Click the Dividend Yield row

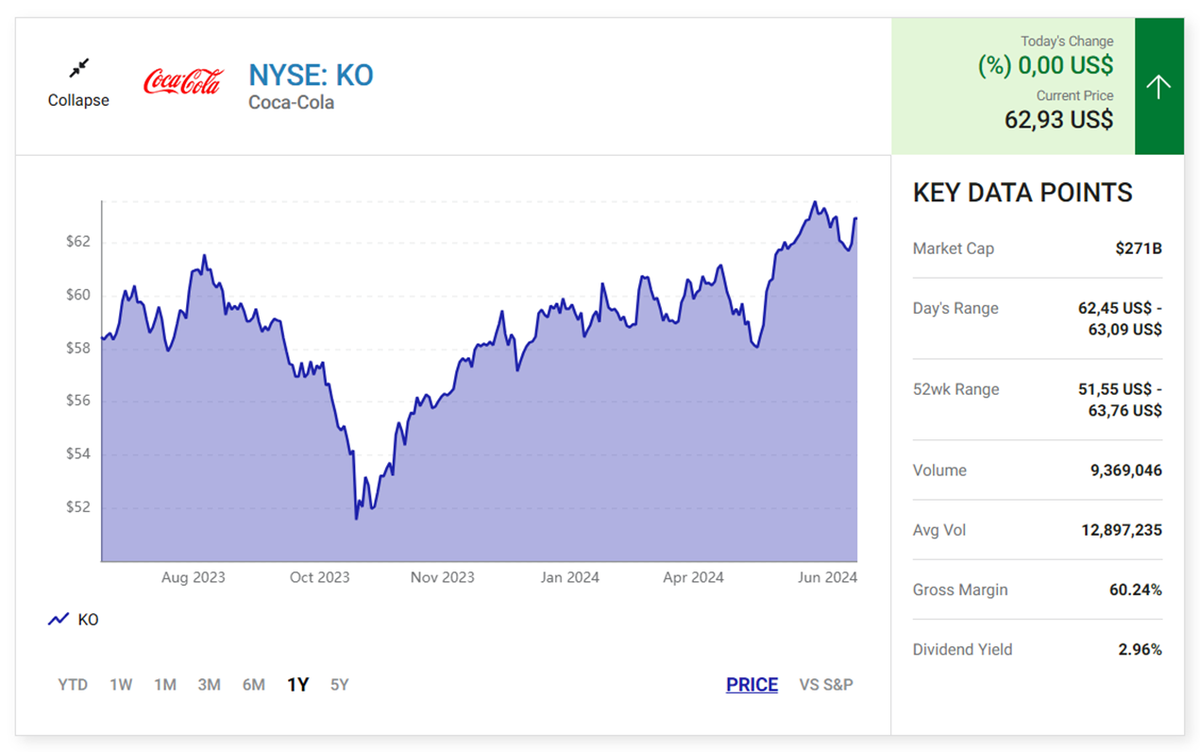1037,650
